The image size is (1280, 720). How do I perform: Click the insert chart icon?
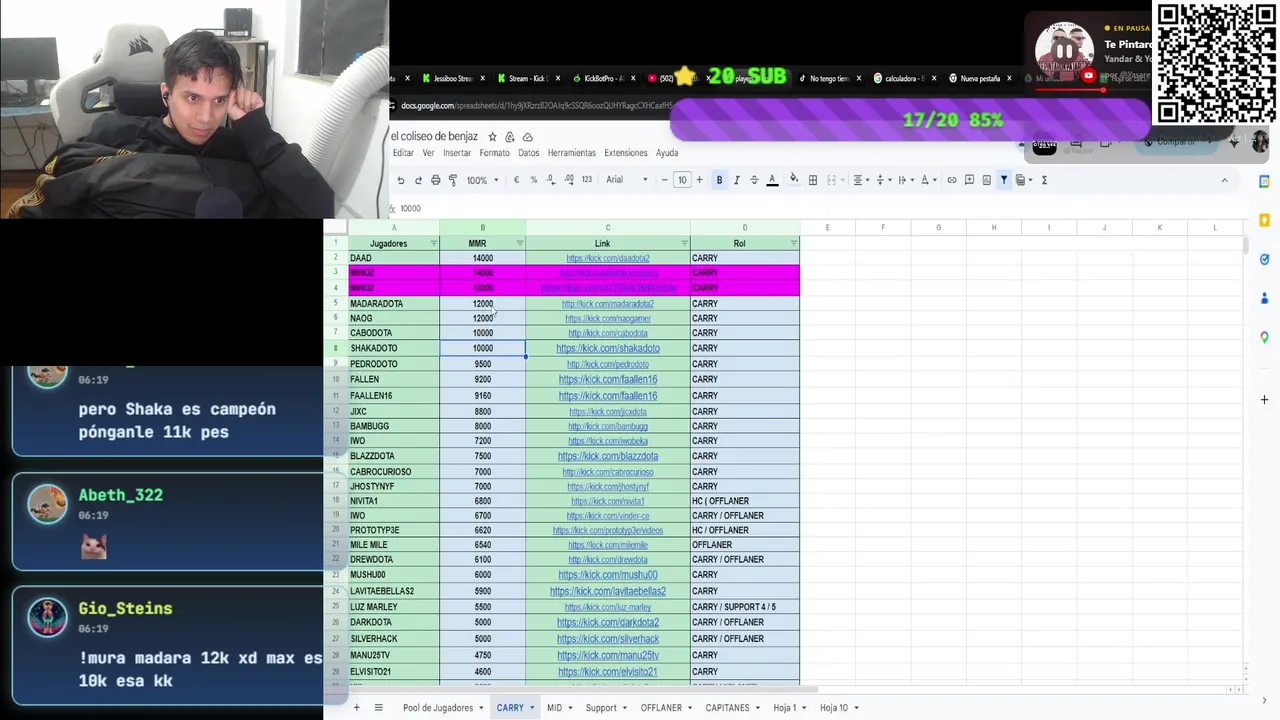986,180
